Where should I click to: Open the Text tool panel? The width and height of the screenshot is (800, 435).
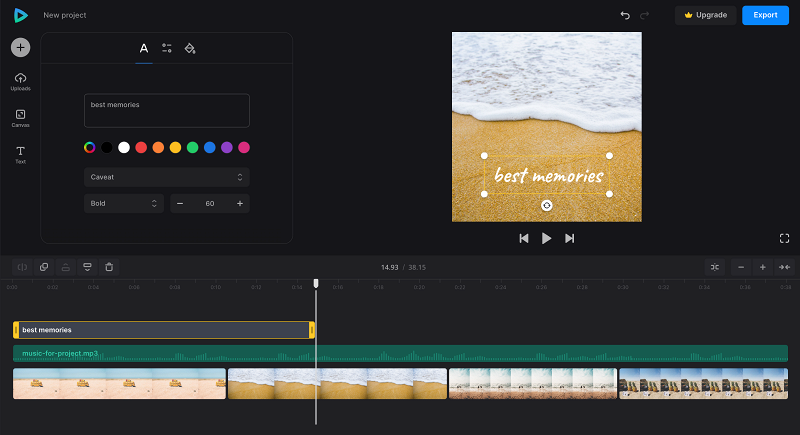point(20,155)
